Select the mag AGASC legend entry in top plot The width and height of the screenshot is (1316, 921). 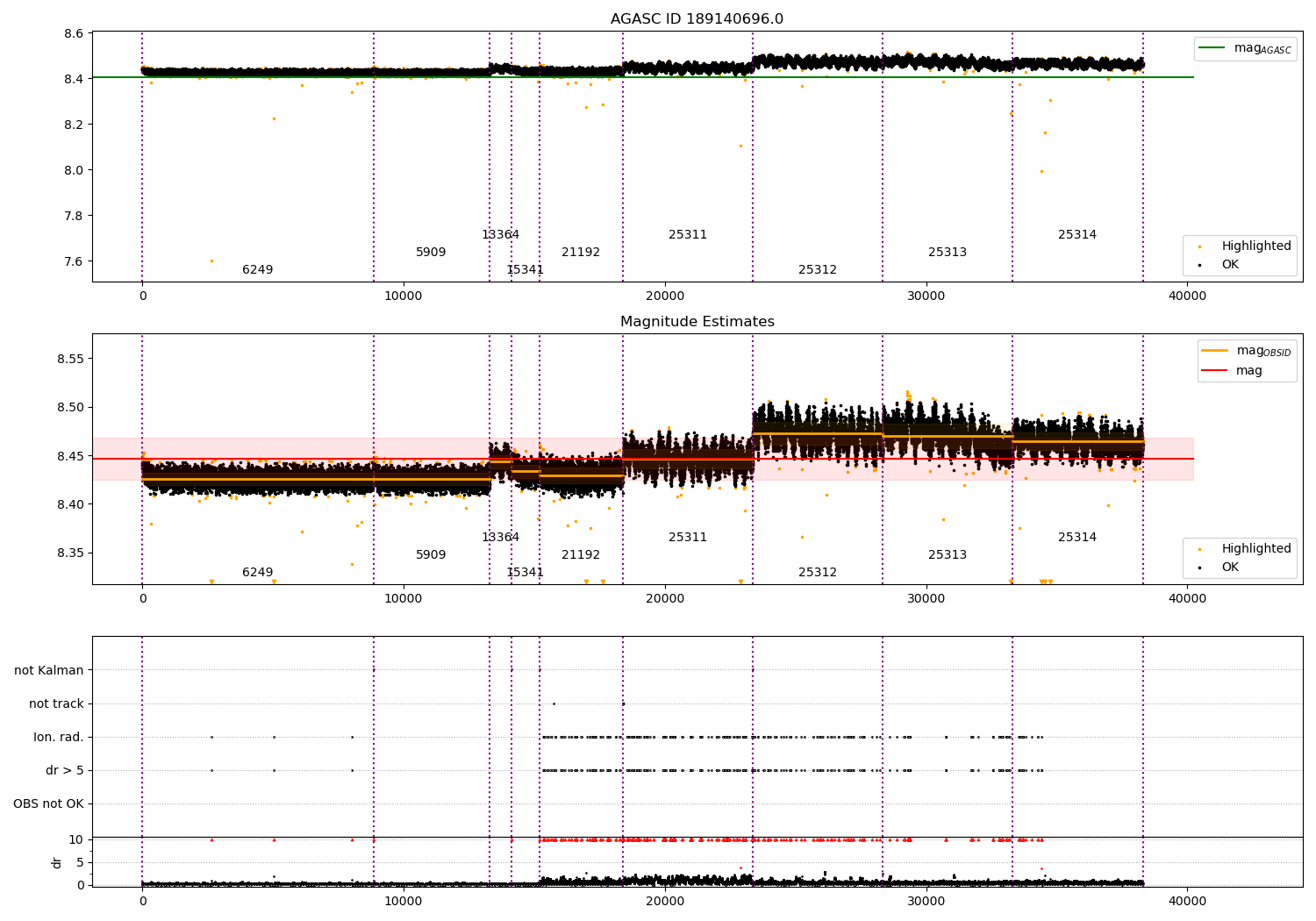pos(1245,48)
